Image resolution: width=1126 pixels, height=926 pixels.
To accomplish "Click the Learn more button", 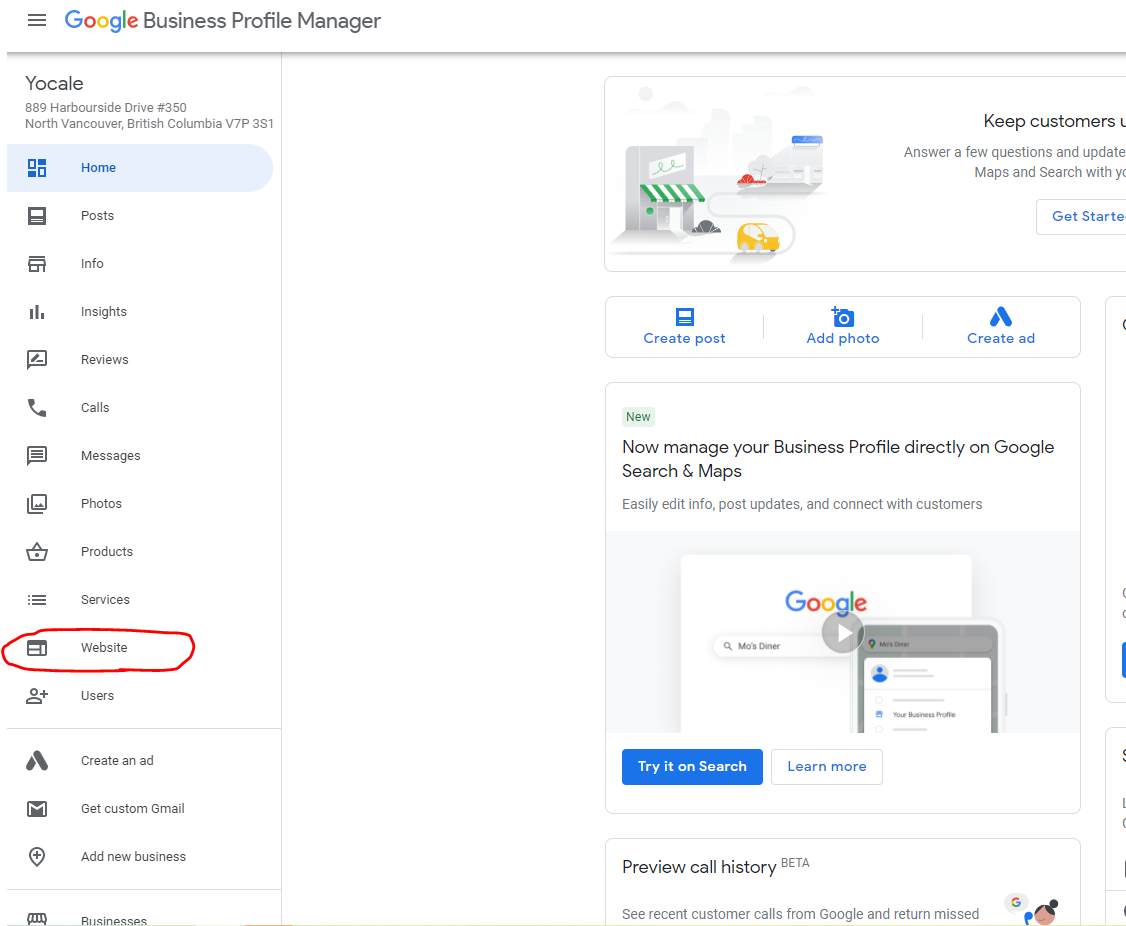I will click(827, 767).
